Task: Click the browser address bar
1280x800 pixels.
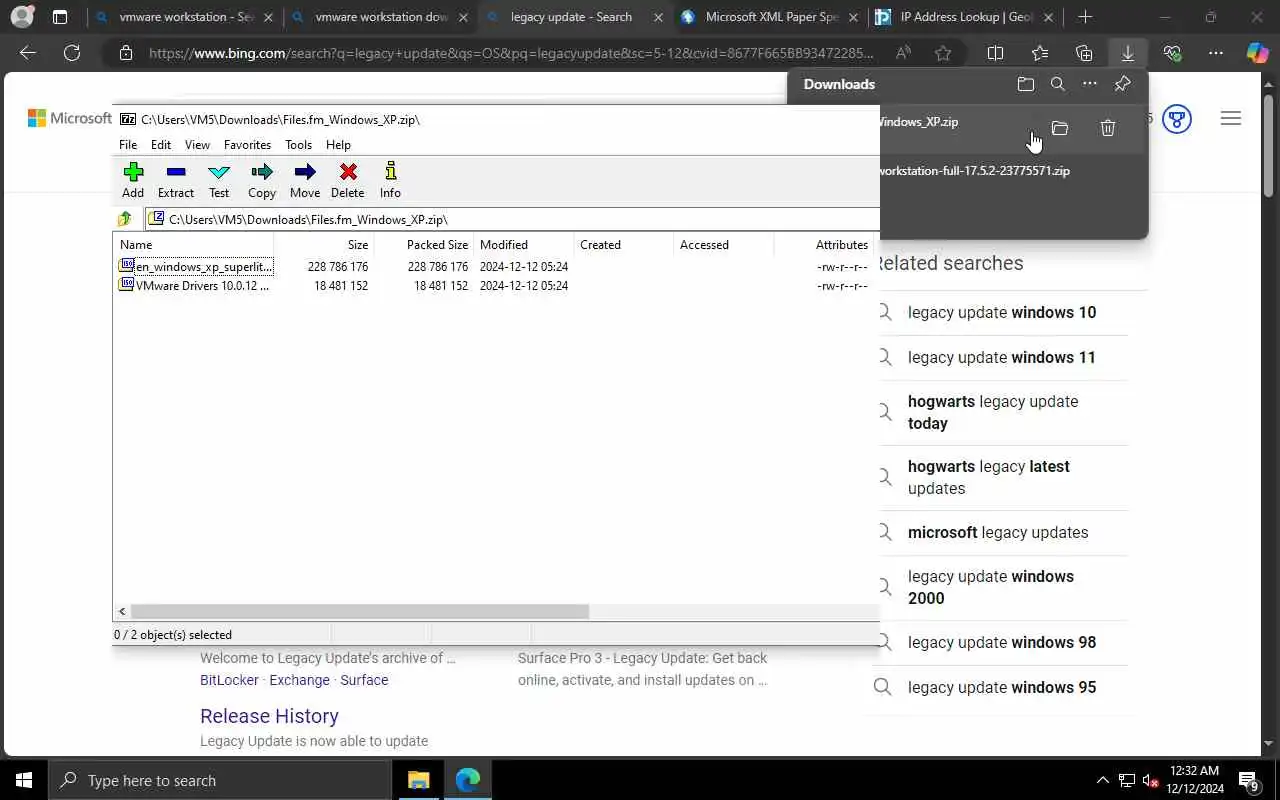Action: click(510, 53)
